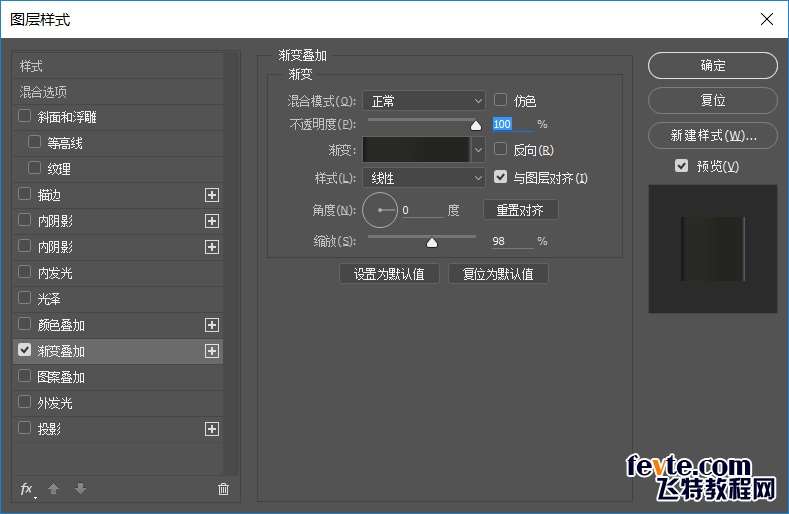Toggle the 预览 checkbox
Screen dimensions: 789x514
tap(681, 166)
